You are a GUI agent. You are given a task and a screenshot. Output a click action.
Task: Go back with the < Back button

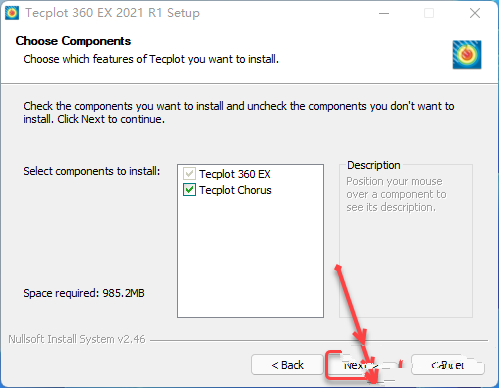[x=287, y=365]
